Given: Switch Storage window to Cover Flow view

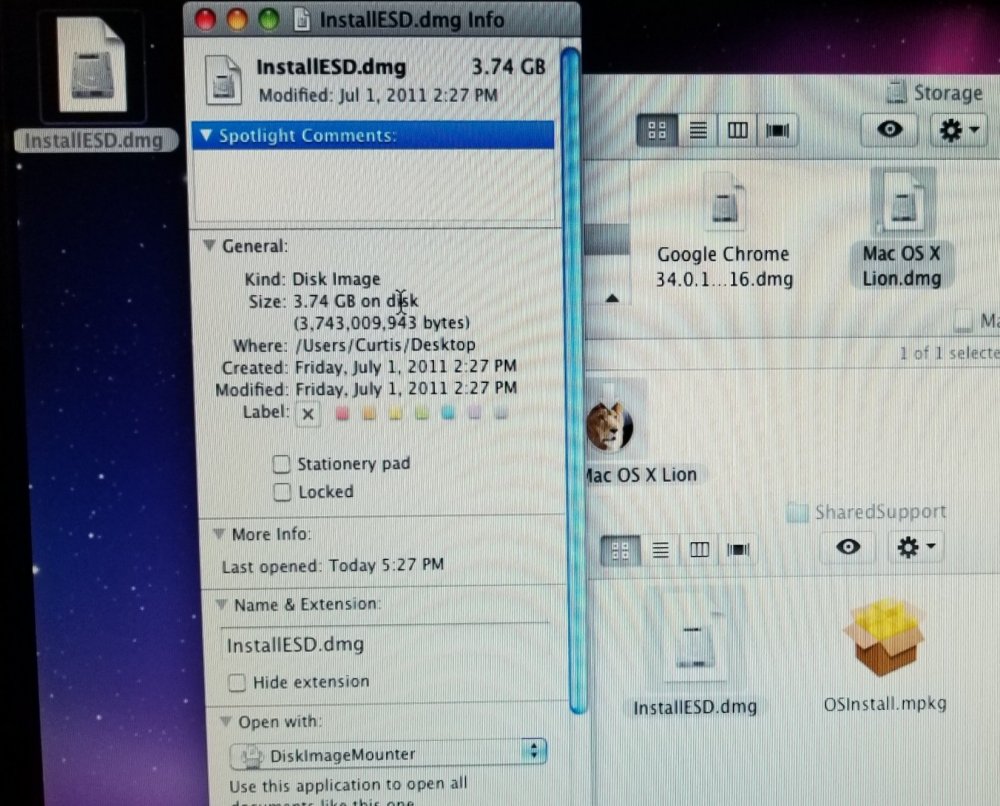Looking at the screenshot, I should coord(777,131).
